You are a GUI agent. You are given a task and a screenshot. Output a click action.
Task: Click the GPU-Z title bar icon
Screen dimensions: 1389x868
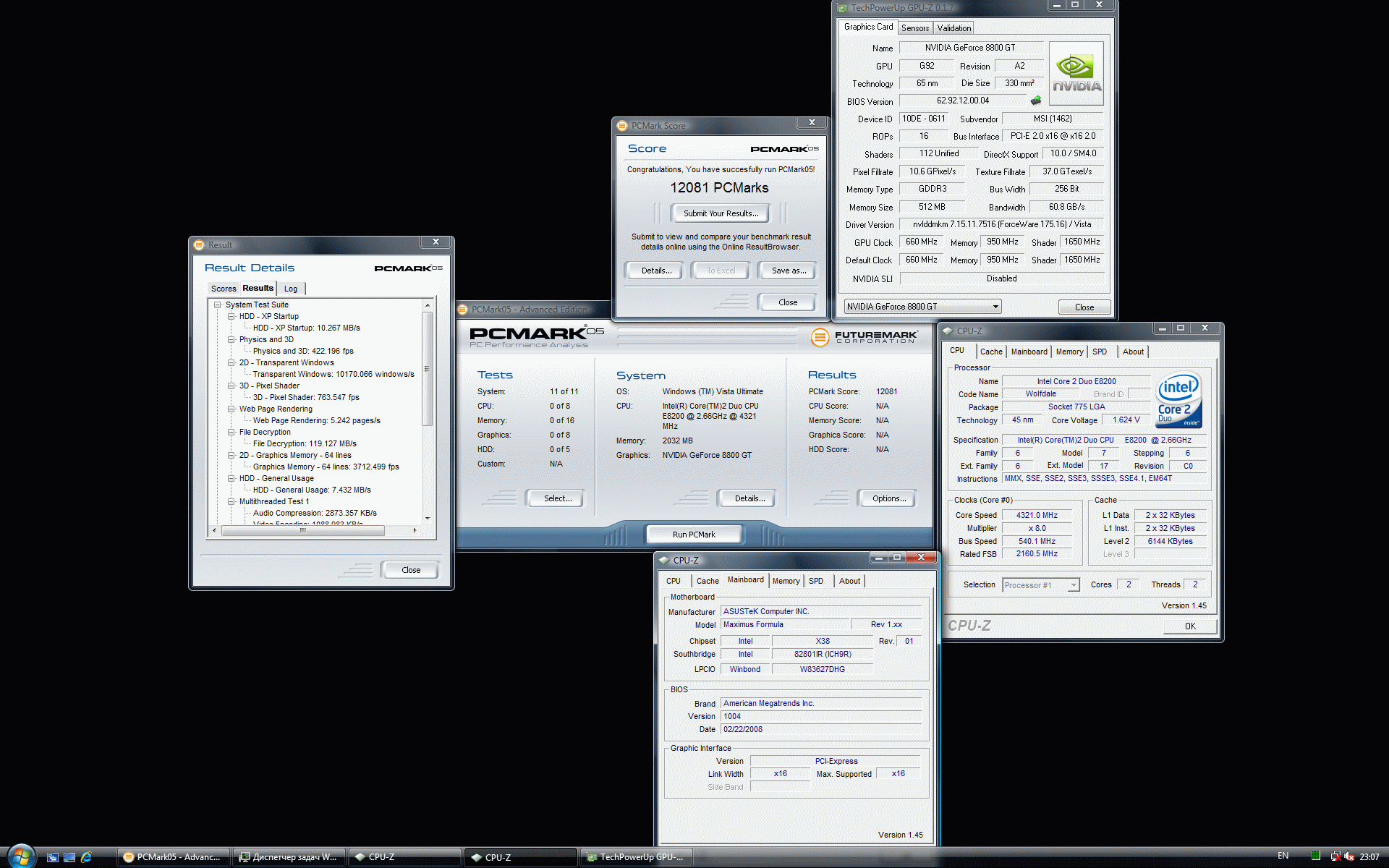click(x=842, y=8)
